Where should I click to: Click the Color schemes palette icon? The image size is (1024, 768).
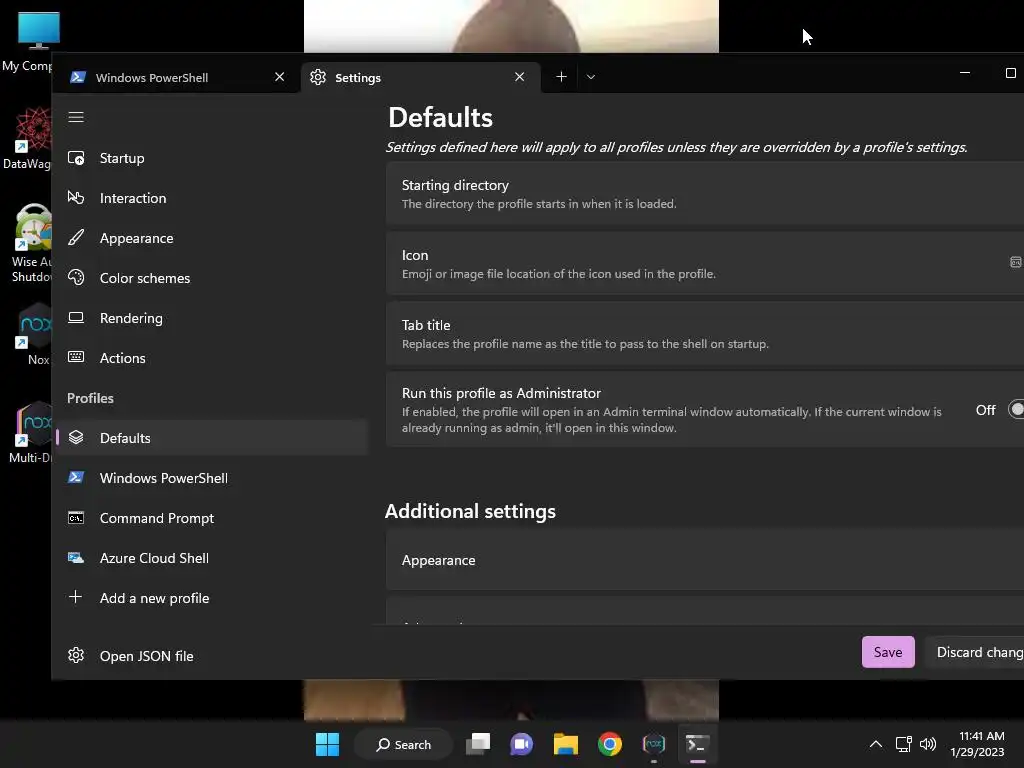(x=76, y=278)
